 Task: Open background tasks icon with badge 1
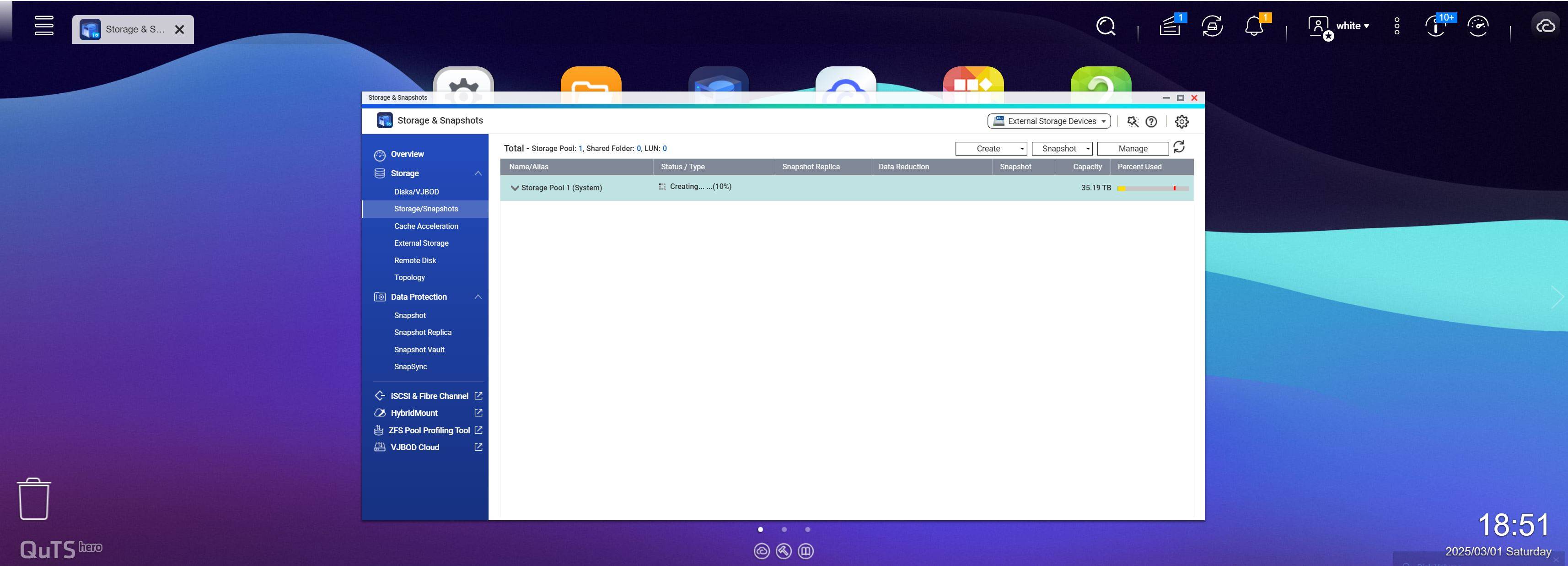point(1170,26)
